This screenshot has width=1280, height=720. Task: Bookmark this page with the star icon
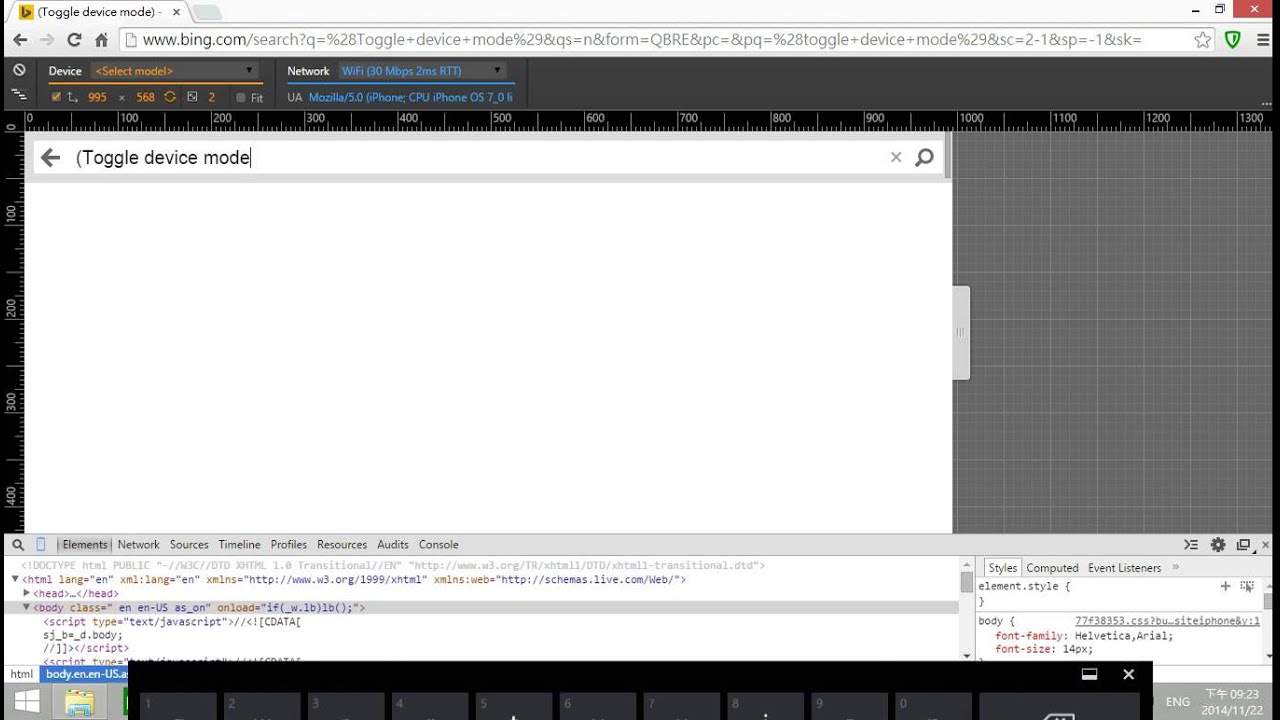[x=1203, y=40]
